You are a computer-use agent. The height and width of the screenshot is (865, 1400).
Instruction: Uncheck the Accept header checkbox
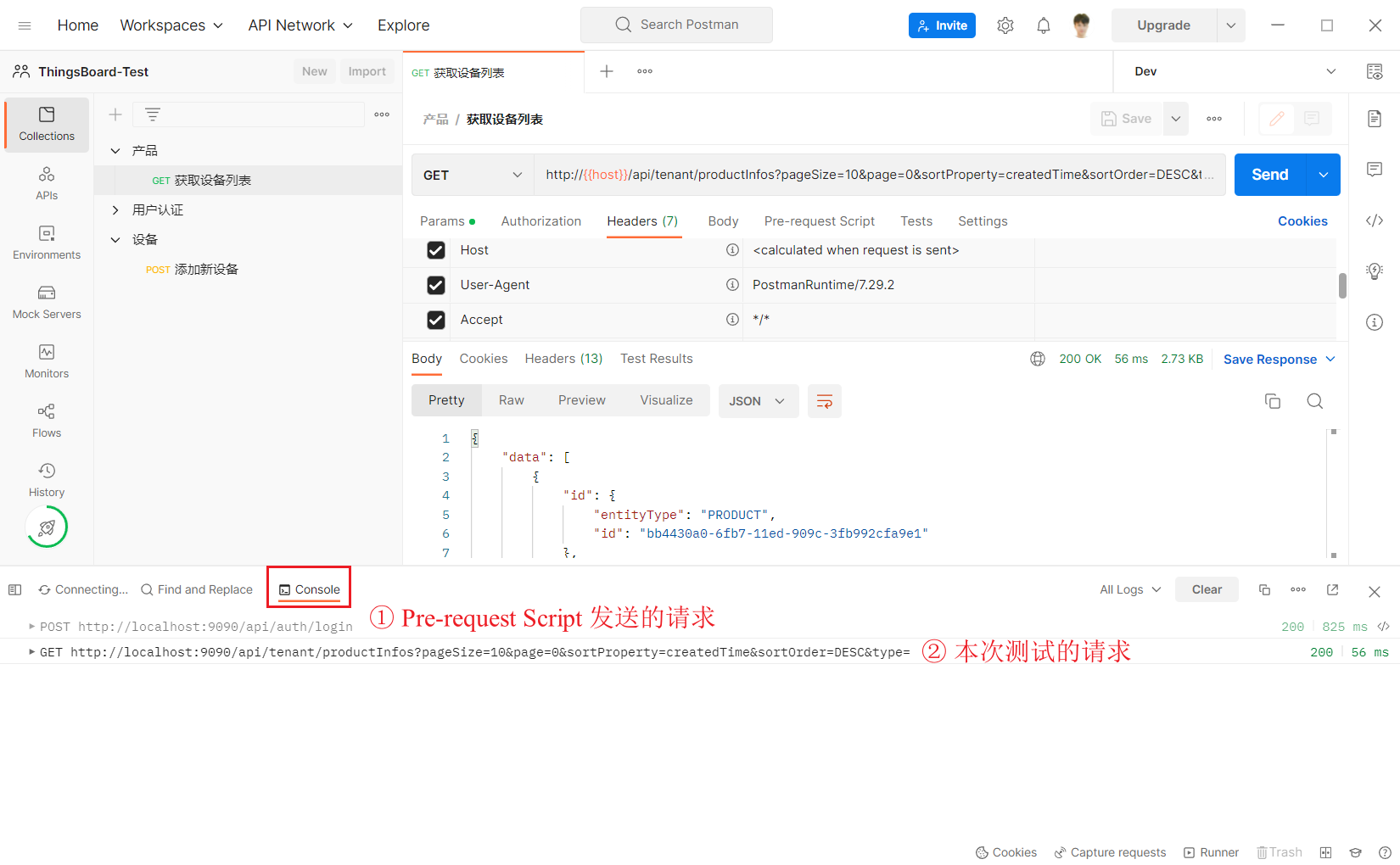(x=436, y=320)
